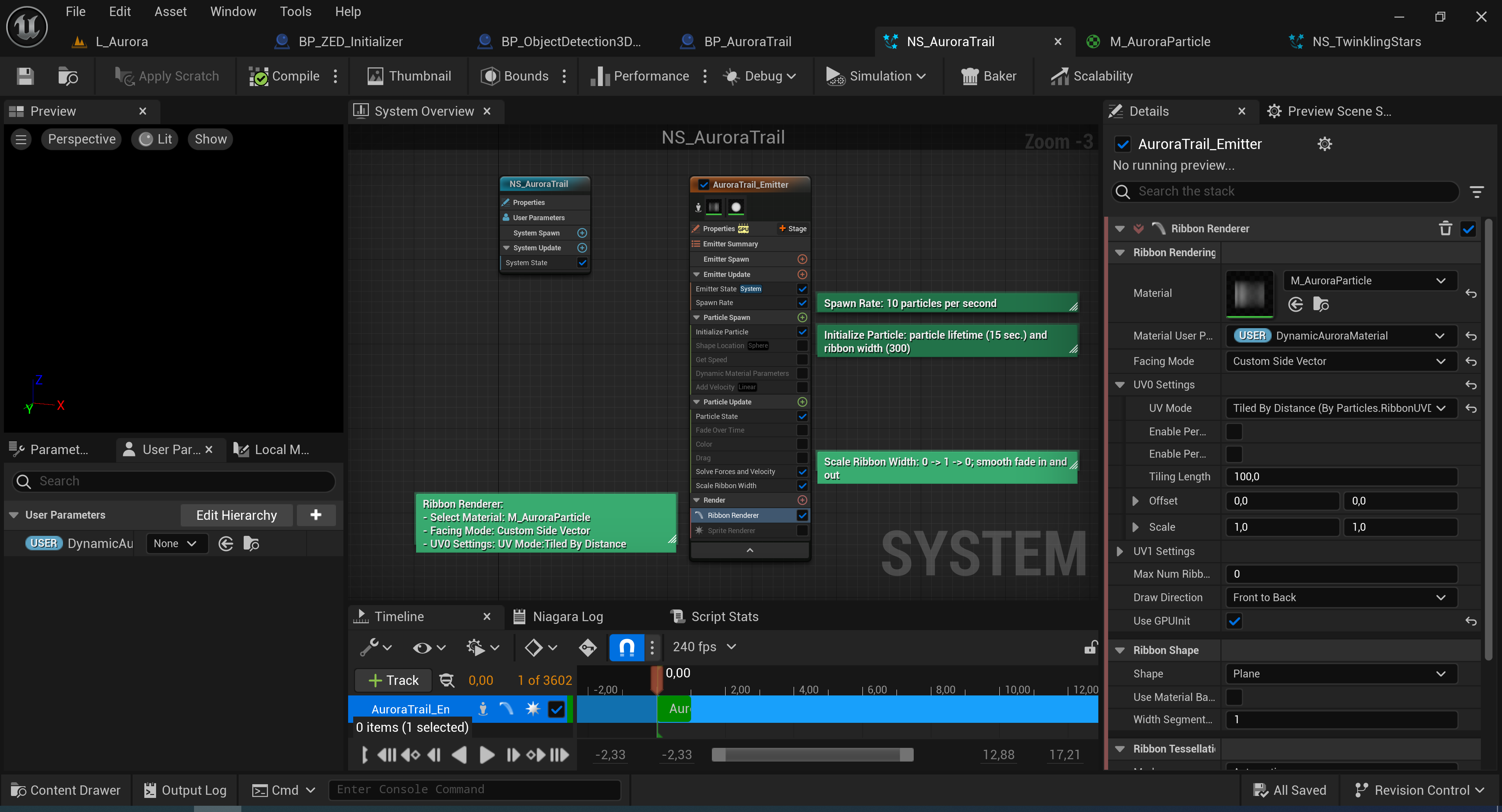Open stack filter options in Details
Image resolution: width=1502 pixels, height=812 pixels.
tap(1476, 192)
